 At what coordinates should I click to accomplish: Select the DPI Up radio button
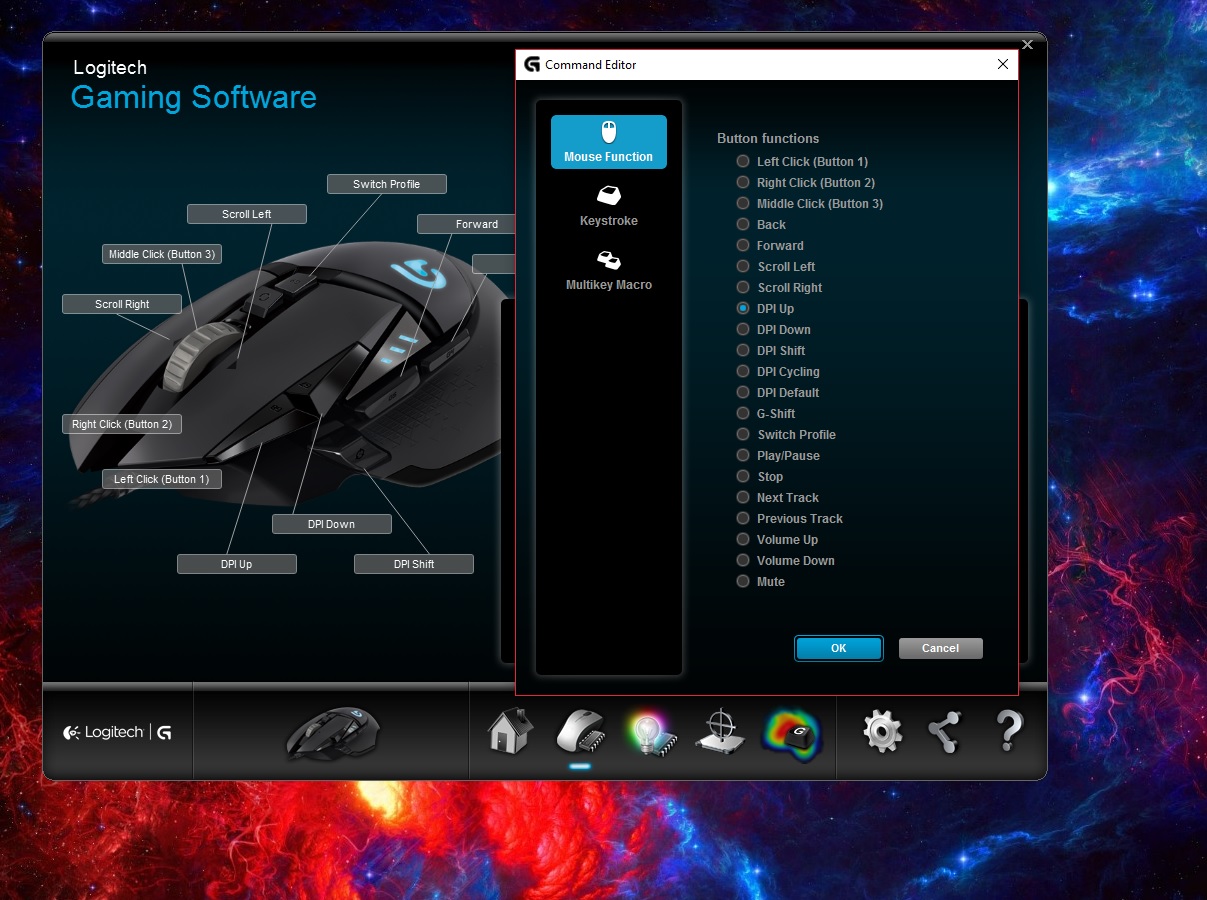coord(743,308)
